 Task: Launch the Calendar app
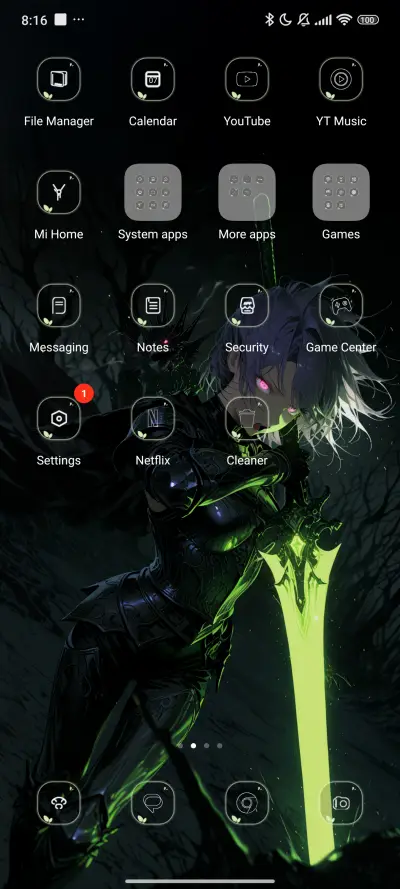click(153, 79)
